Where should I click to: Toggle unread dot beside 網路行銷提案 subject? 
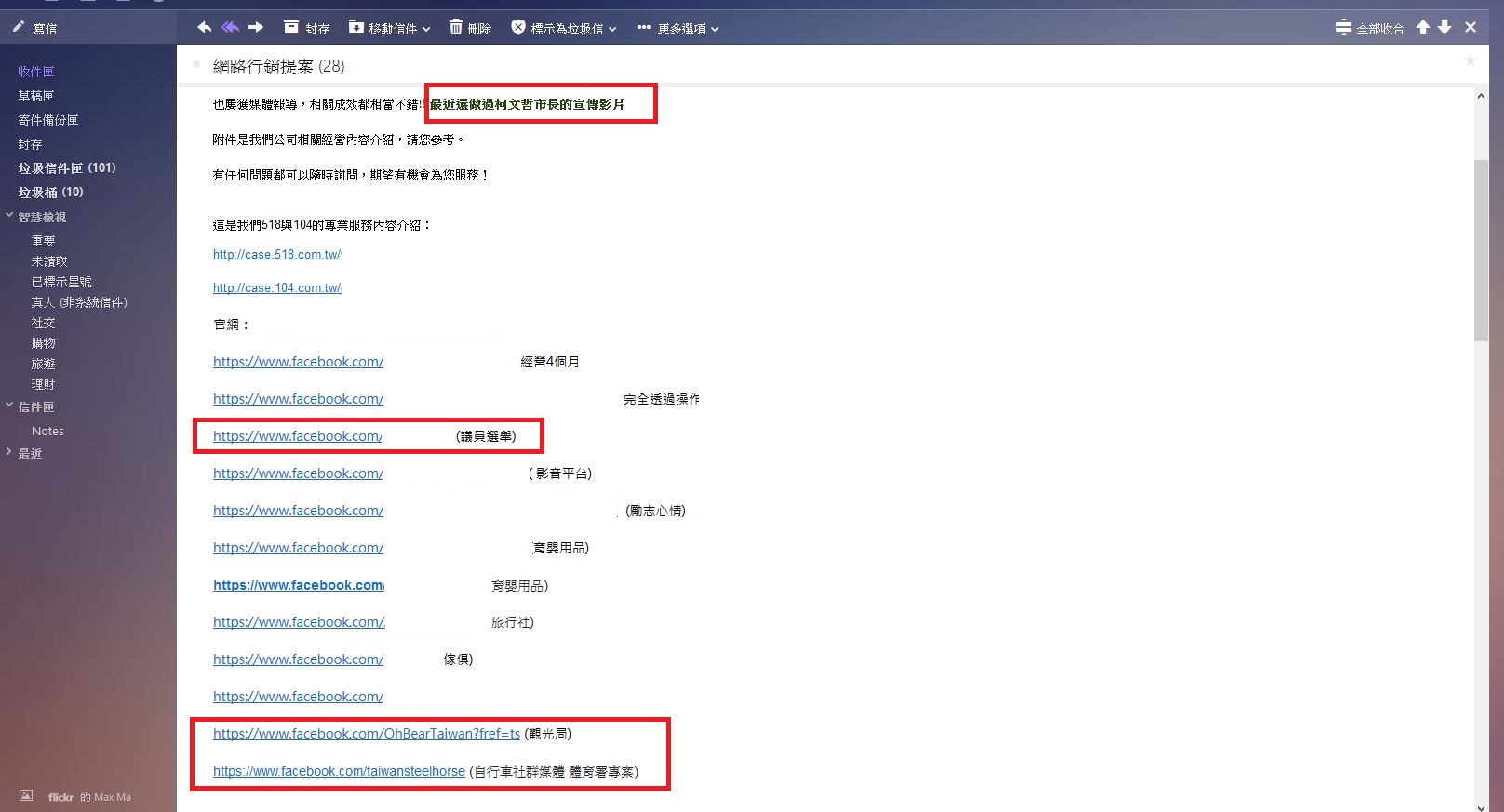(196, 65)
